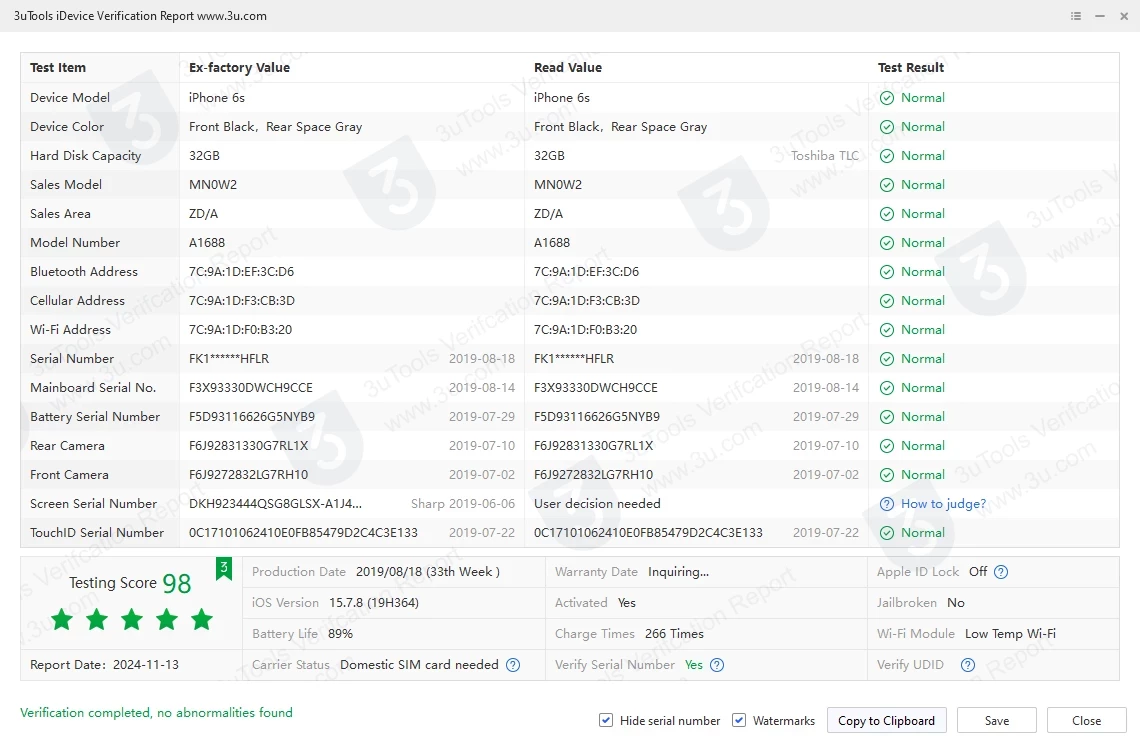Click read value battery serial F5D93116626G5NYB9
The image size is (1140, 749).
tap(597, 417)
